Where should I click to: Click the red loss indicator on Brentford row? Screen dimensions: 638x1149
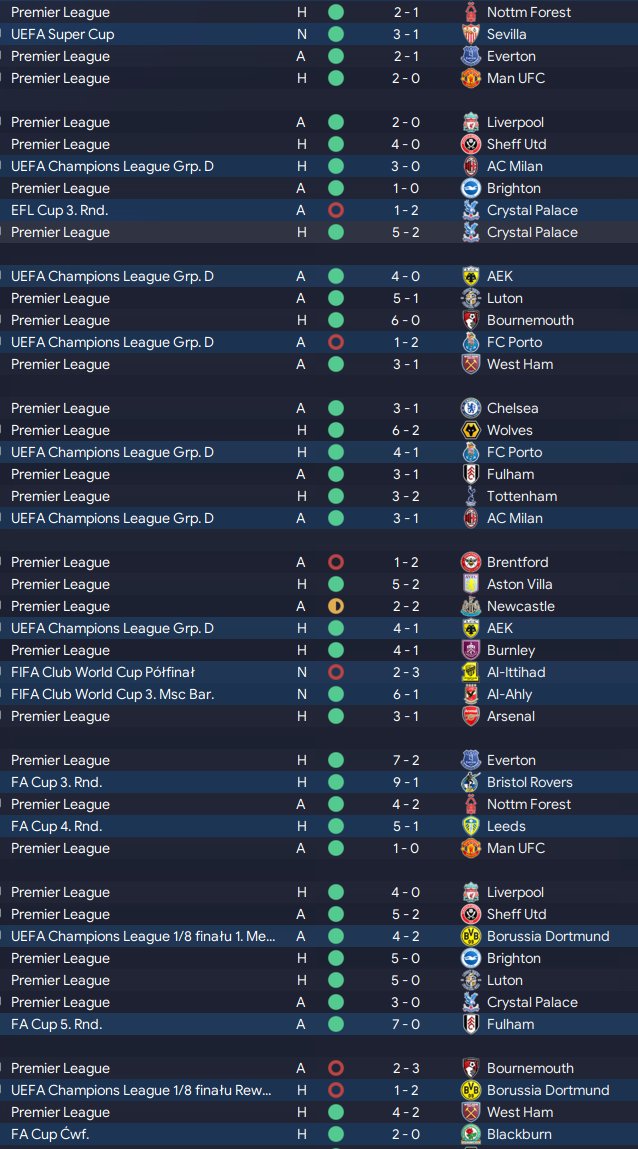coord(336,562)
